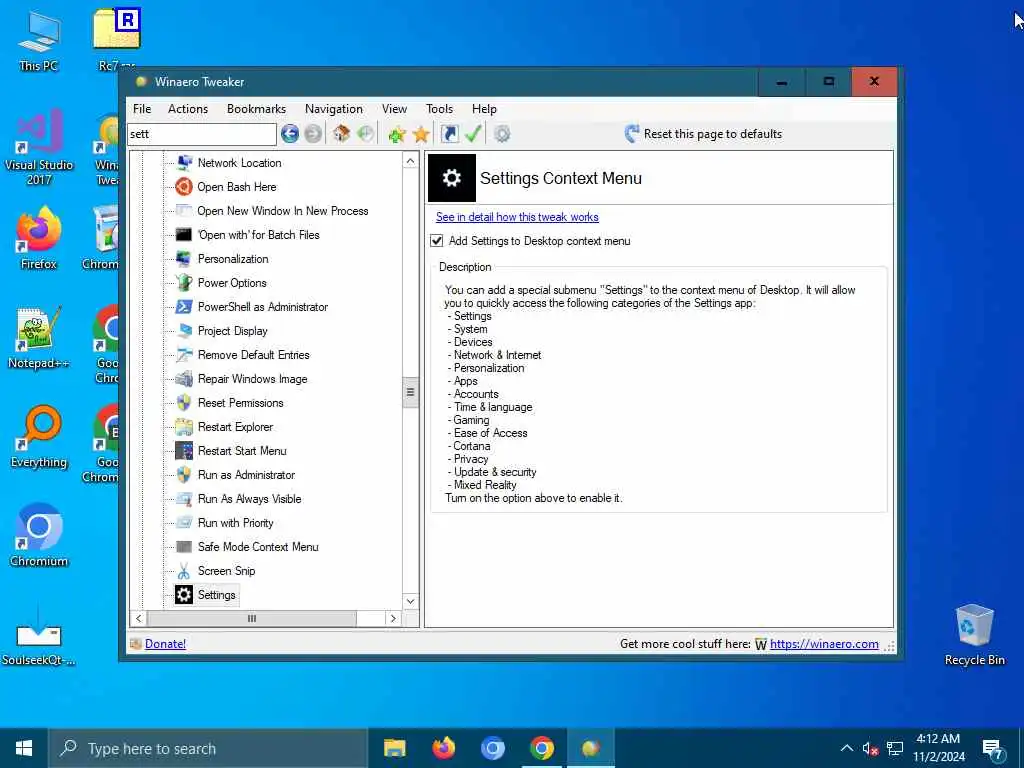Select Run As Always Visible in tree
Image resolution: width=1024 pixels, height=768 pixels.
coord(249,499)
